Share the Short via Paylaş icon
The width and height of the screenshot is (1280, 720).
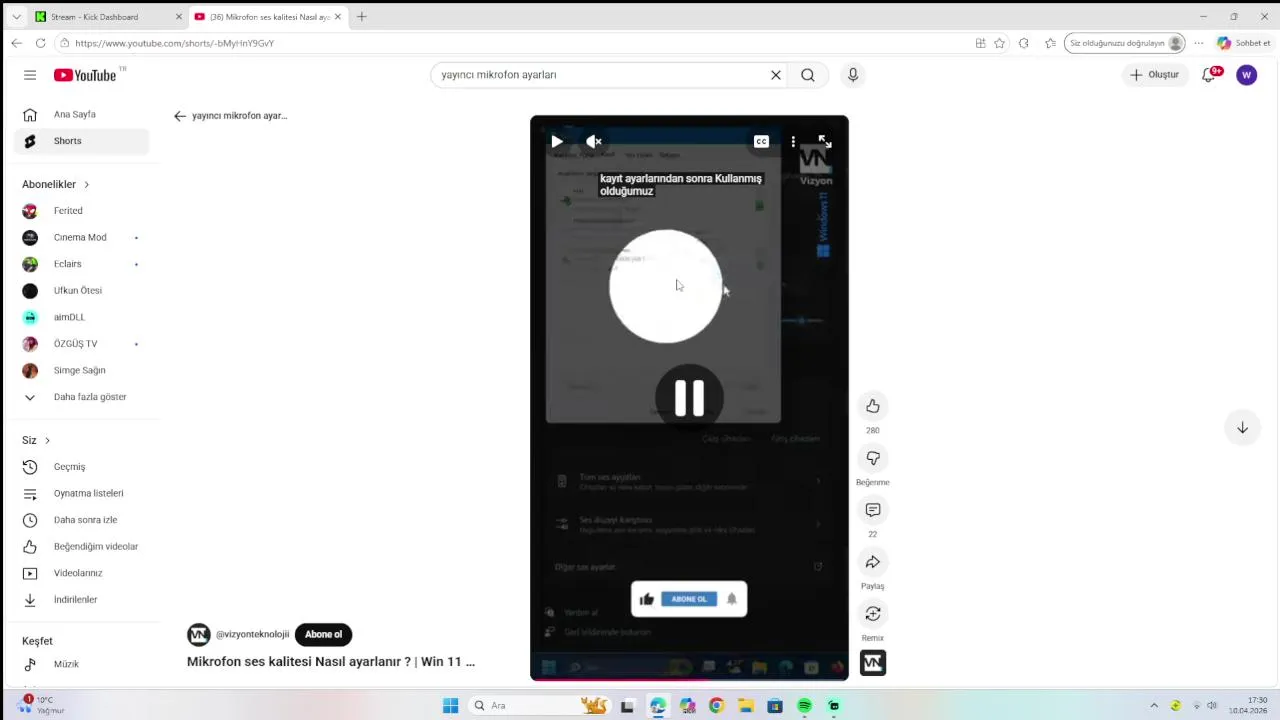point(873,562)
